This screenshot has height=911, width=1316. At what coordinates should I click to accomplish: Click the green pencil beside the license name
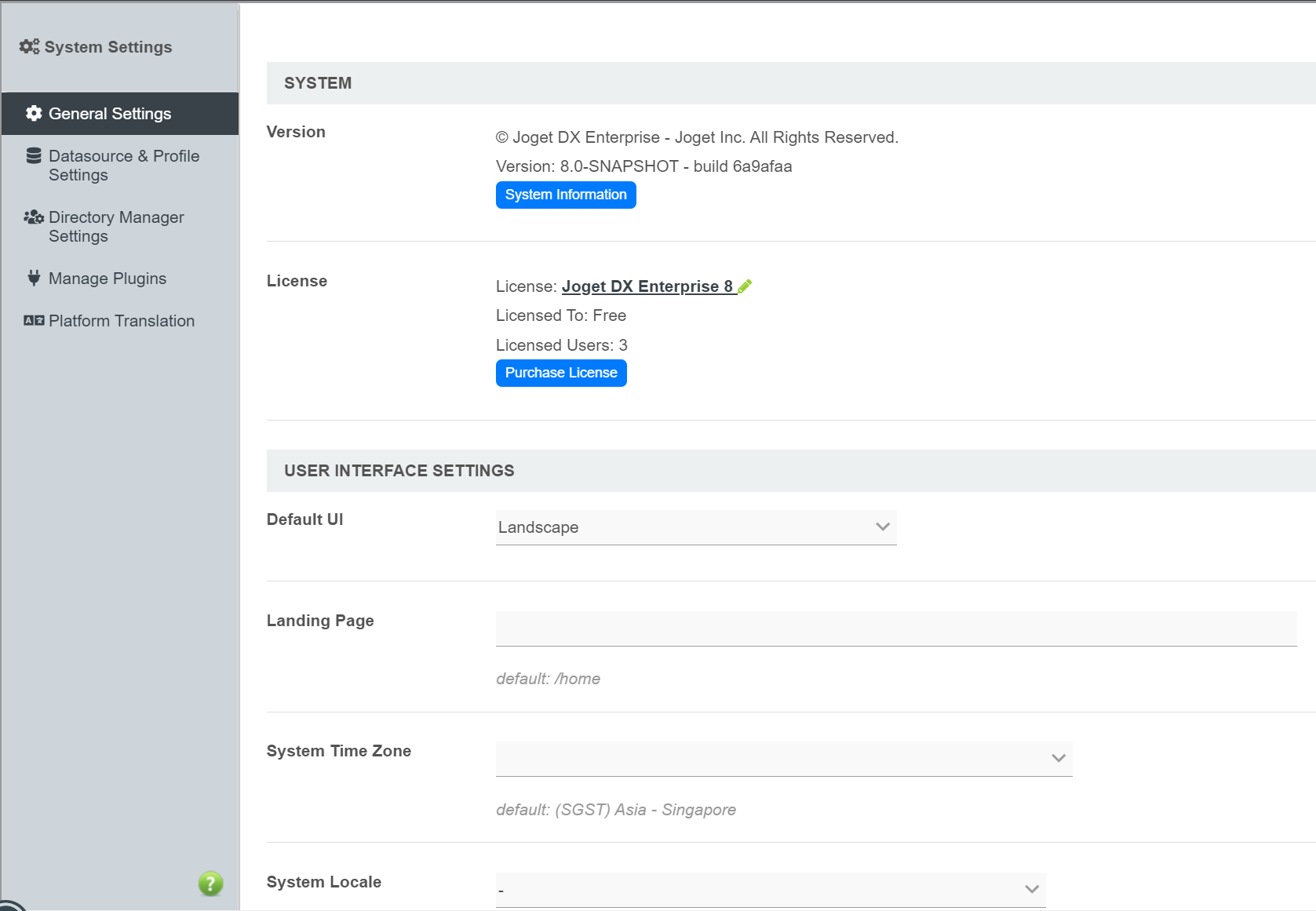point(745,286)
